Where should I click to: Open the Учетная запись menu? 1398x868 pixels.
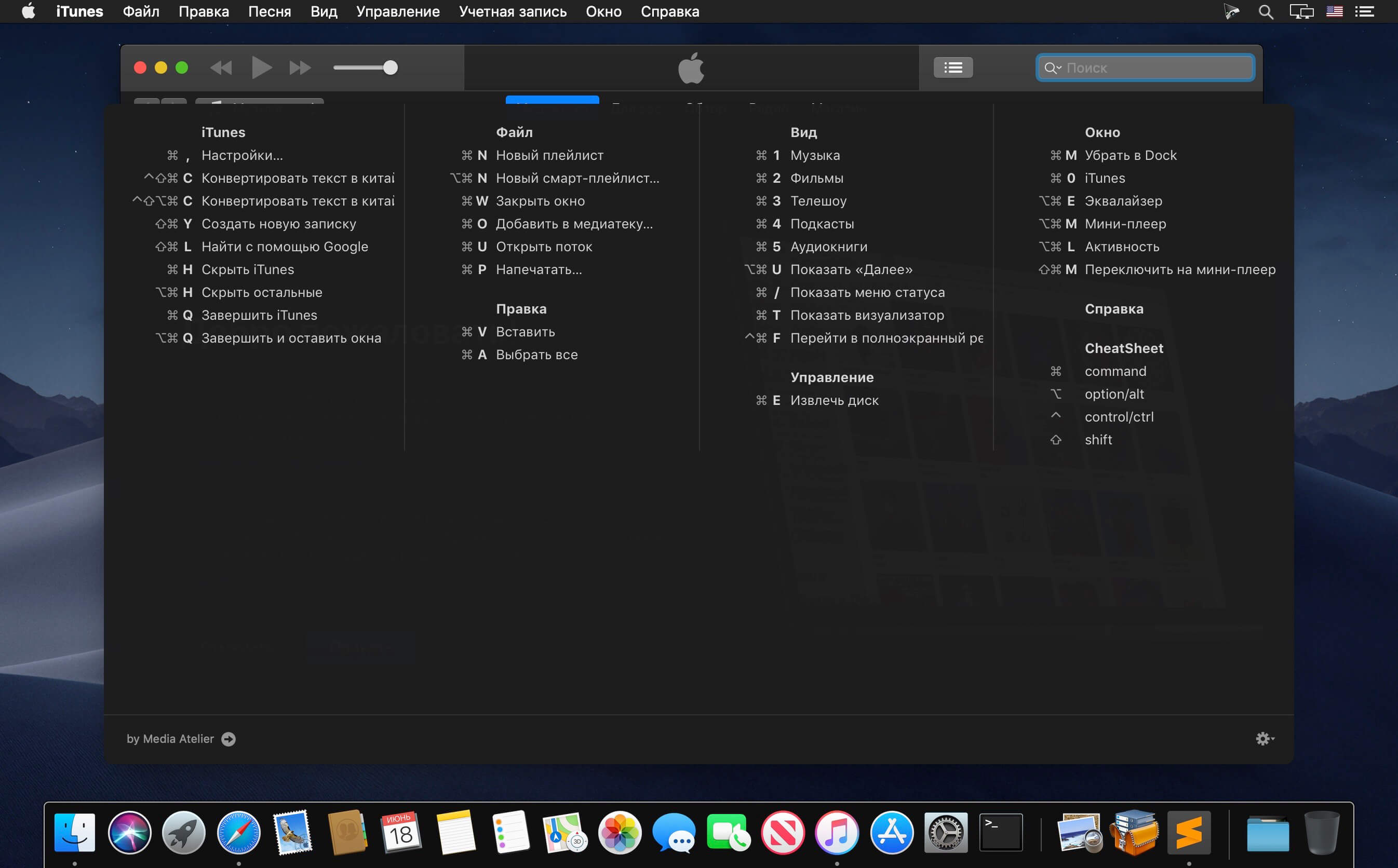[x=513, y=11]
